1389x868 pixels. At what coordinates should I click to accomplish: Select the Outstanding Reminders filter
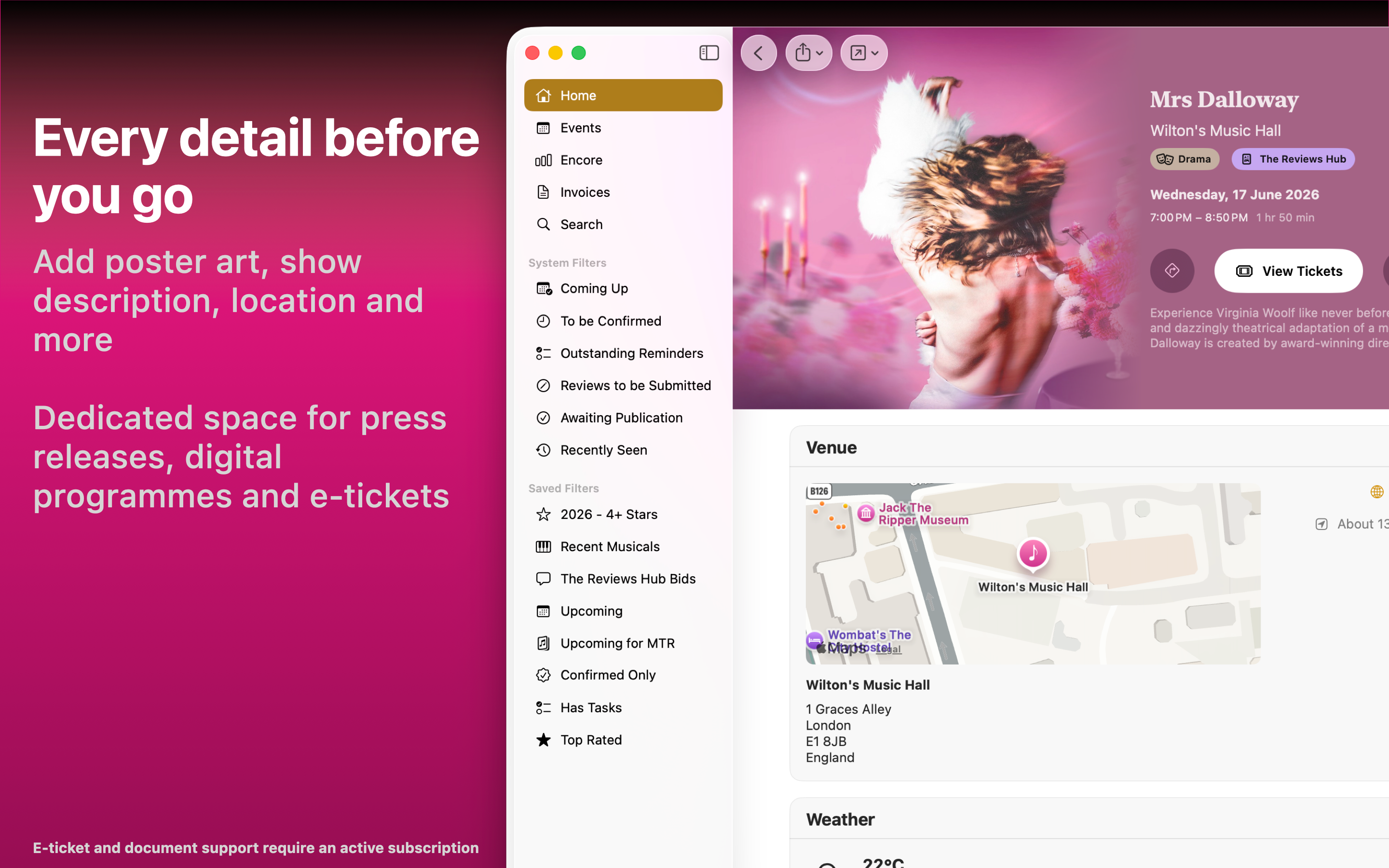623,353
